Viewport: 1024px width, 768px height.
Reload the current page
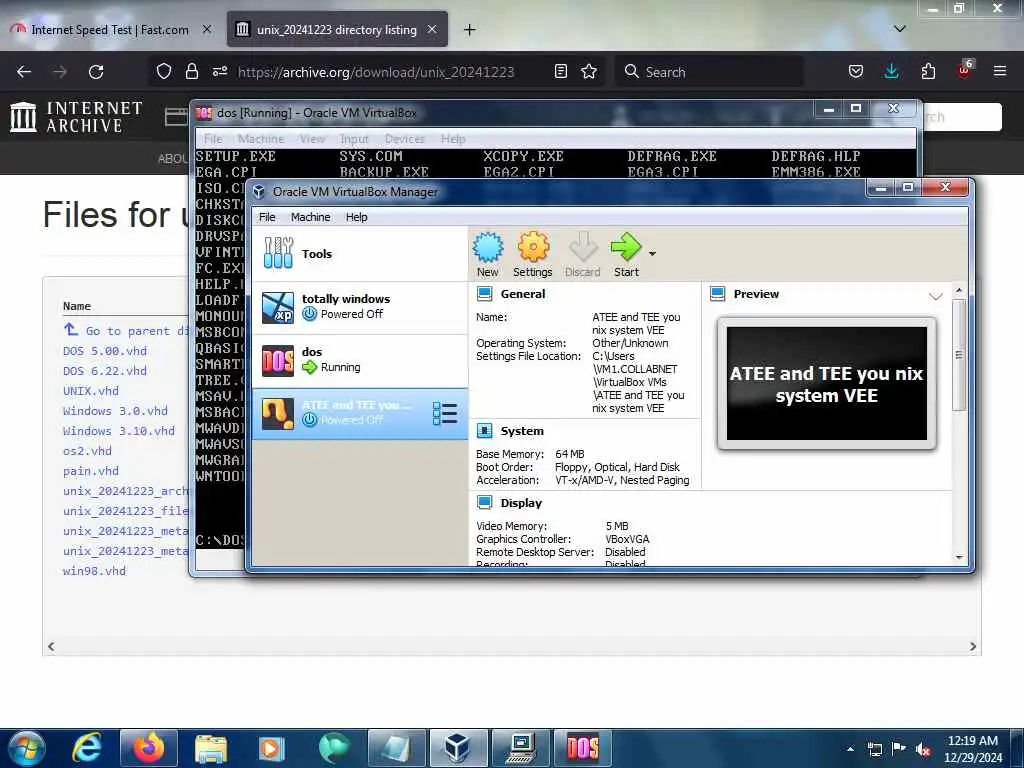click(96, 72)
